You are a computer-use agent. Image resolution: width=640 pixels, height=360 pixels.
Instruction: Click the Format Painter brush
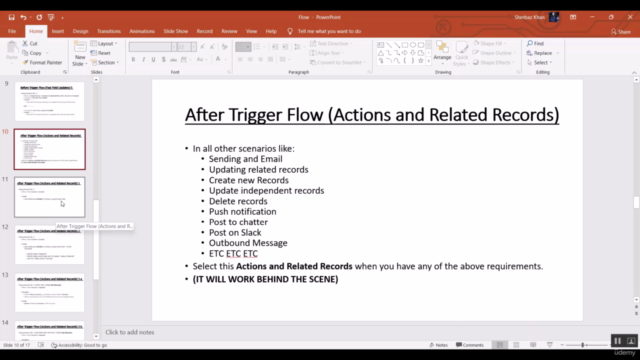25,62
